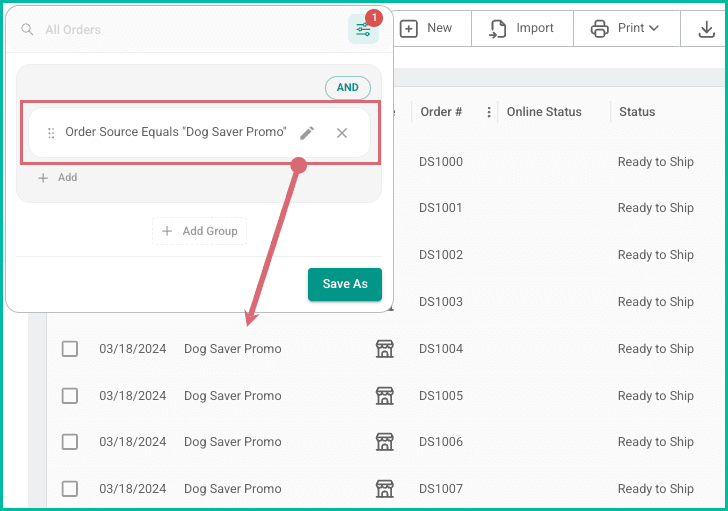Click the Order Source Equals filter text
The height and width of the screenshot is (511, 728).
coord(176,132)
